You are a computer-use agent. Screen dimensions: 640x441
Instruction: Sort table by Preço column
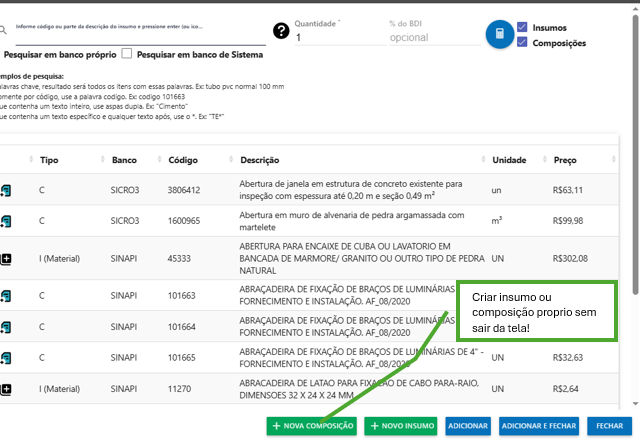click(565, 160)
